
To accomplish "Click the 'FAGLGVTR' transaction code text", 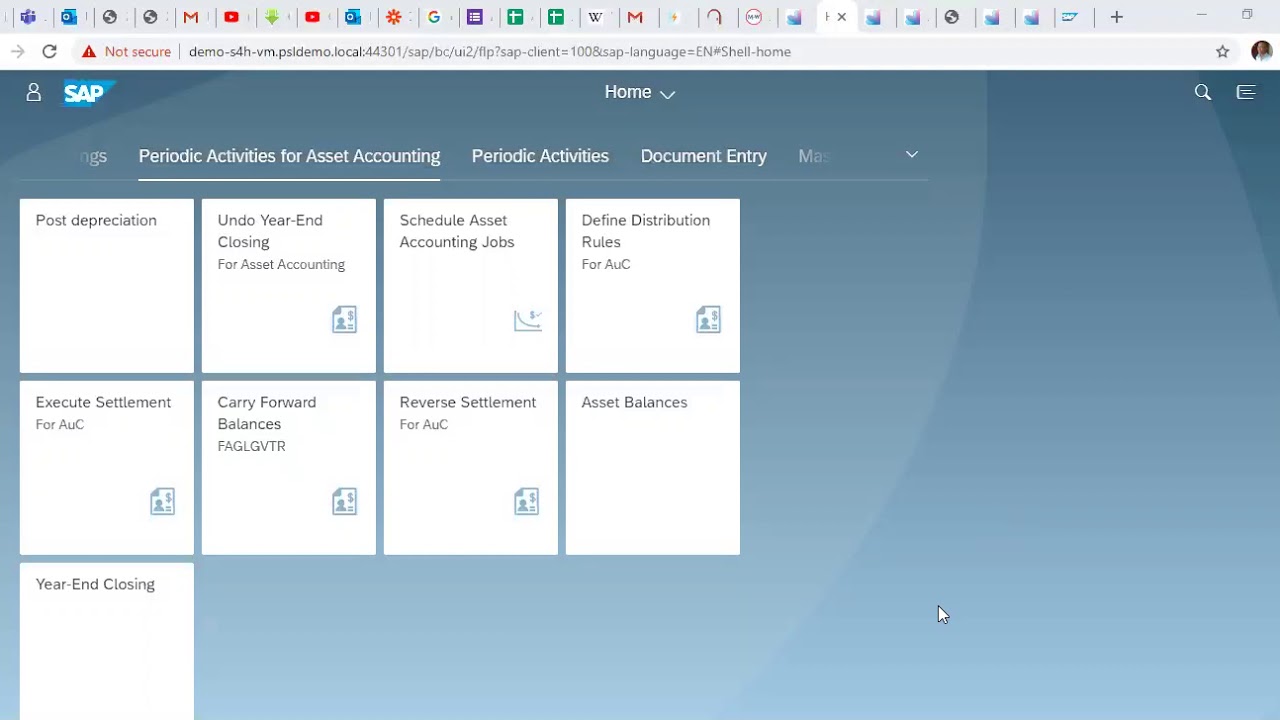I will (251, 446).
